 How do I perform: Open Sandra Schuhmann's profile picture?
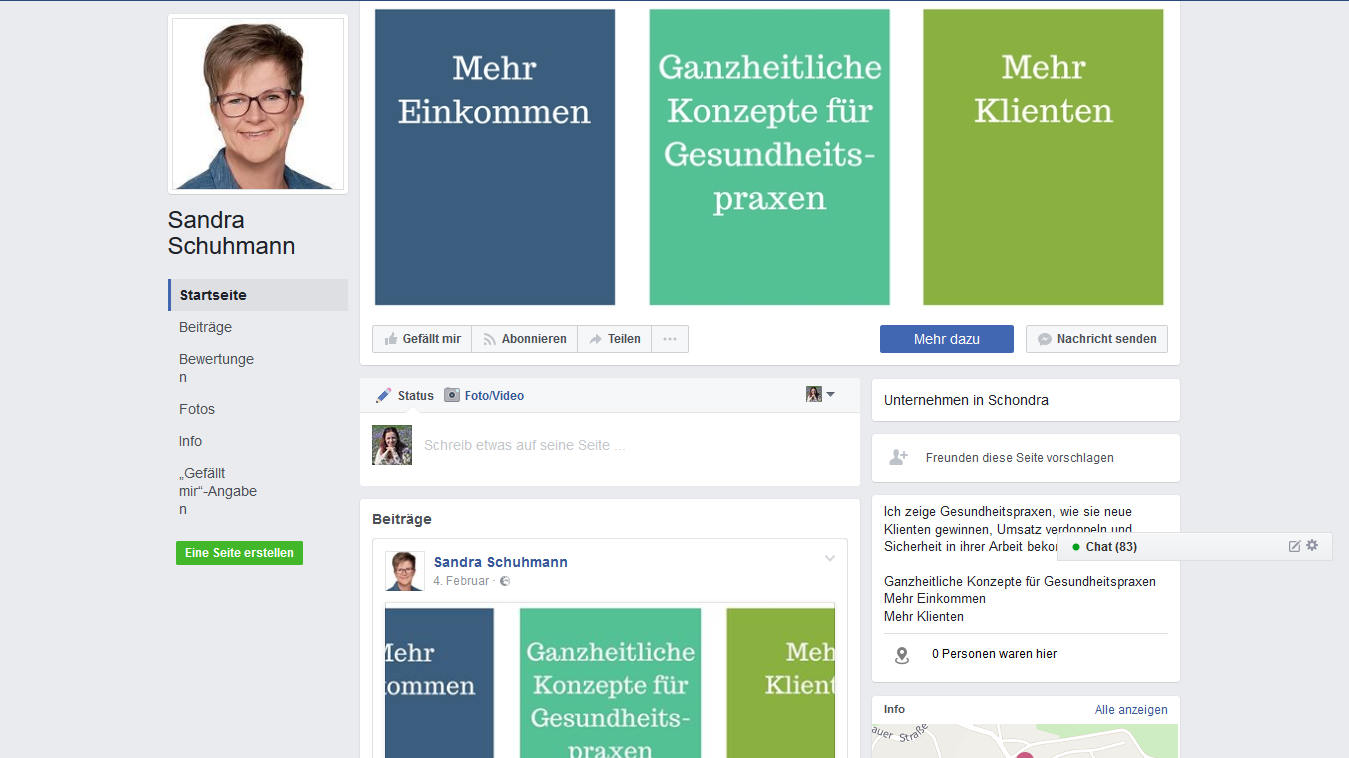click(258, 104)
